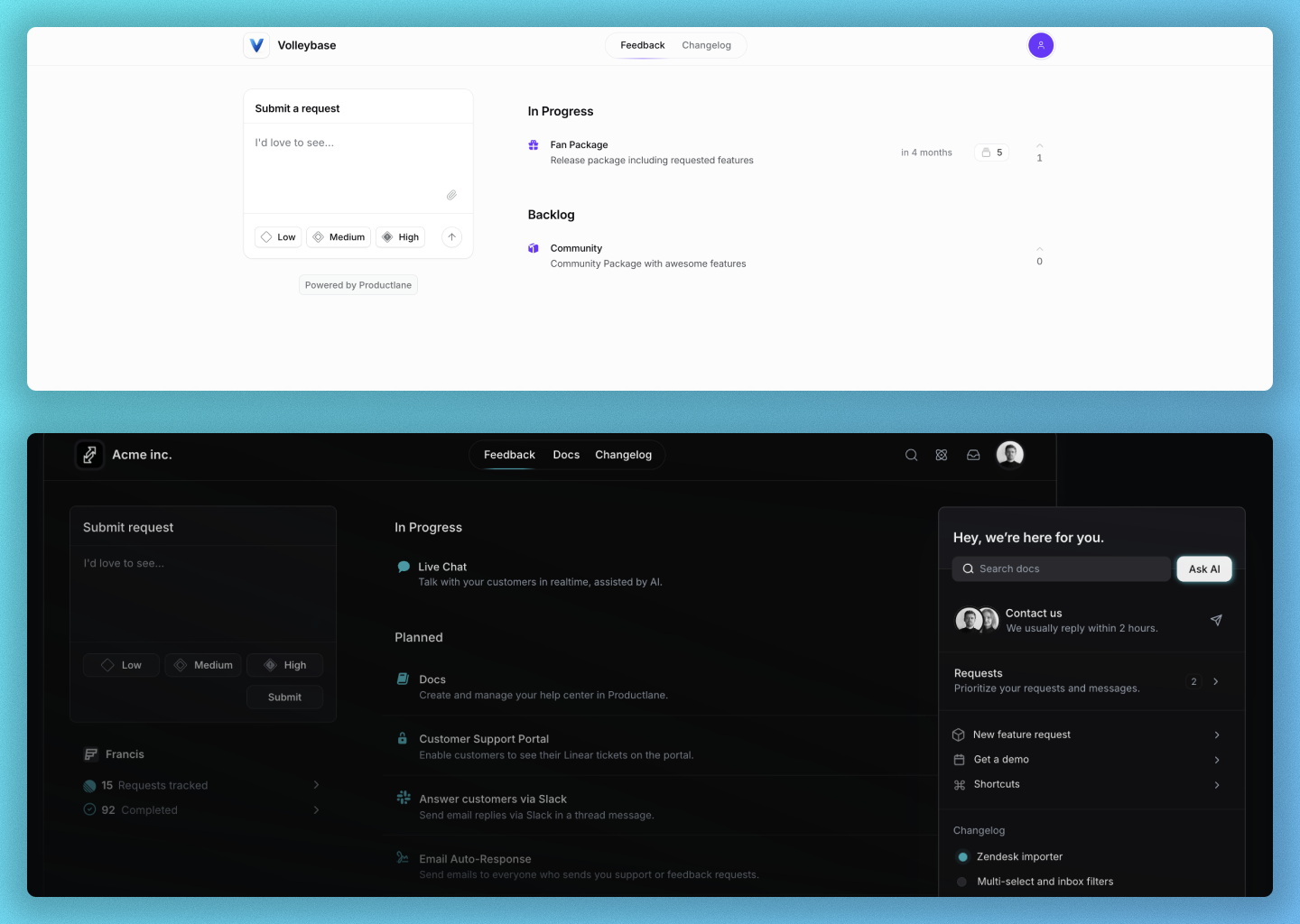1300x924 pixels.
Task: Select High priority in dark Submit request
Action: [285, 665]
